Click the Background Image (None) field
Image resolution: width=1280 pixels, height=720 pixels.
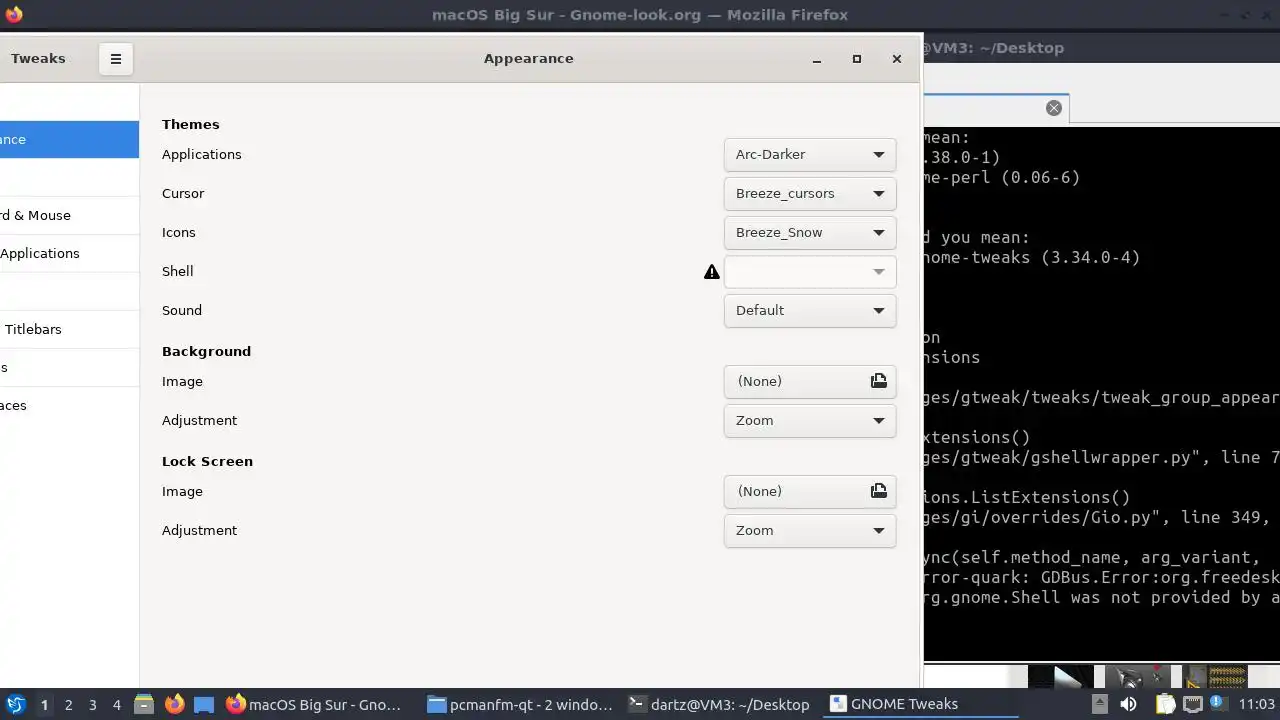810,382
